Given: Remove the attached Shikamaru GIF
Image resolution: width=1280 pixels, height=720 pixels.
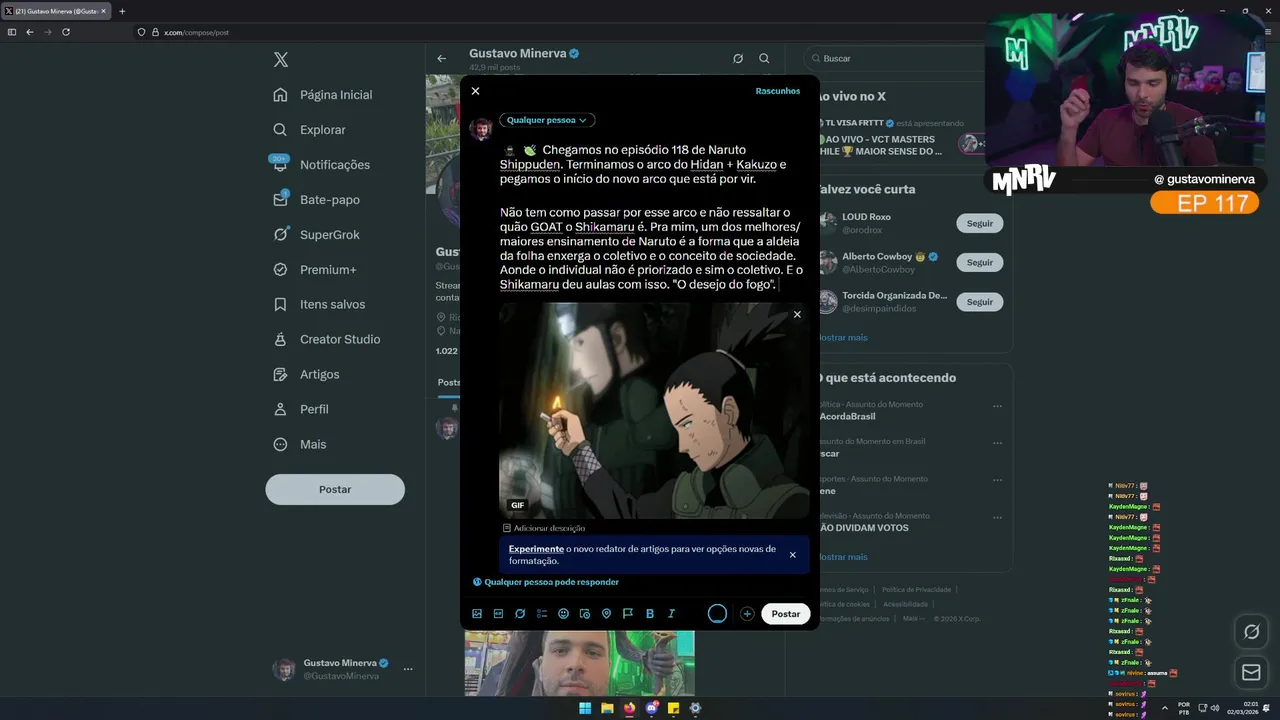Looking at the screenshot, I should (797, 315).
